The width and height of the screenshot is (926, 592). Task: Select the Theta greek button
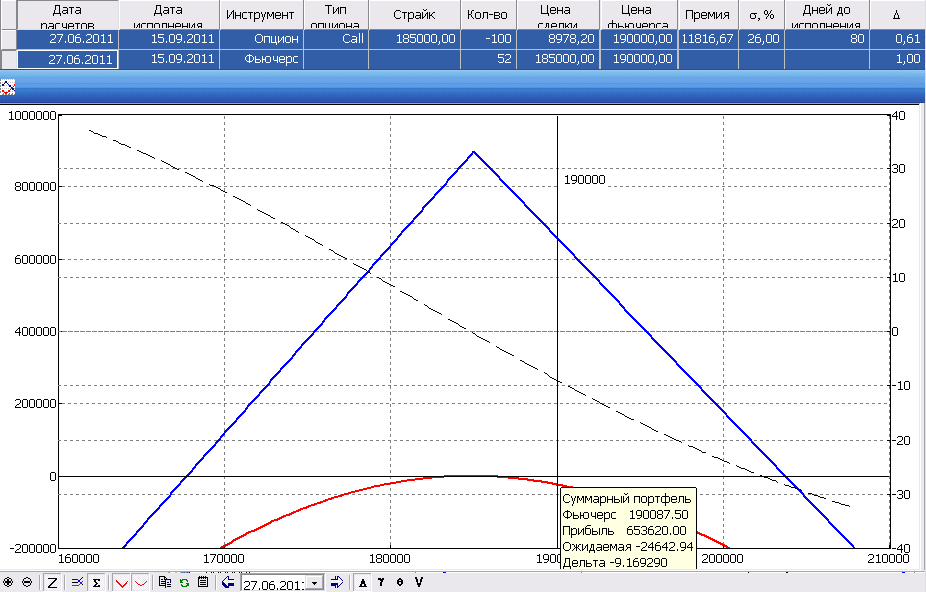pos(399,582)
